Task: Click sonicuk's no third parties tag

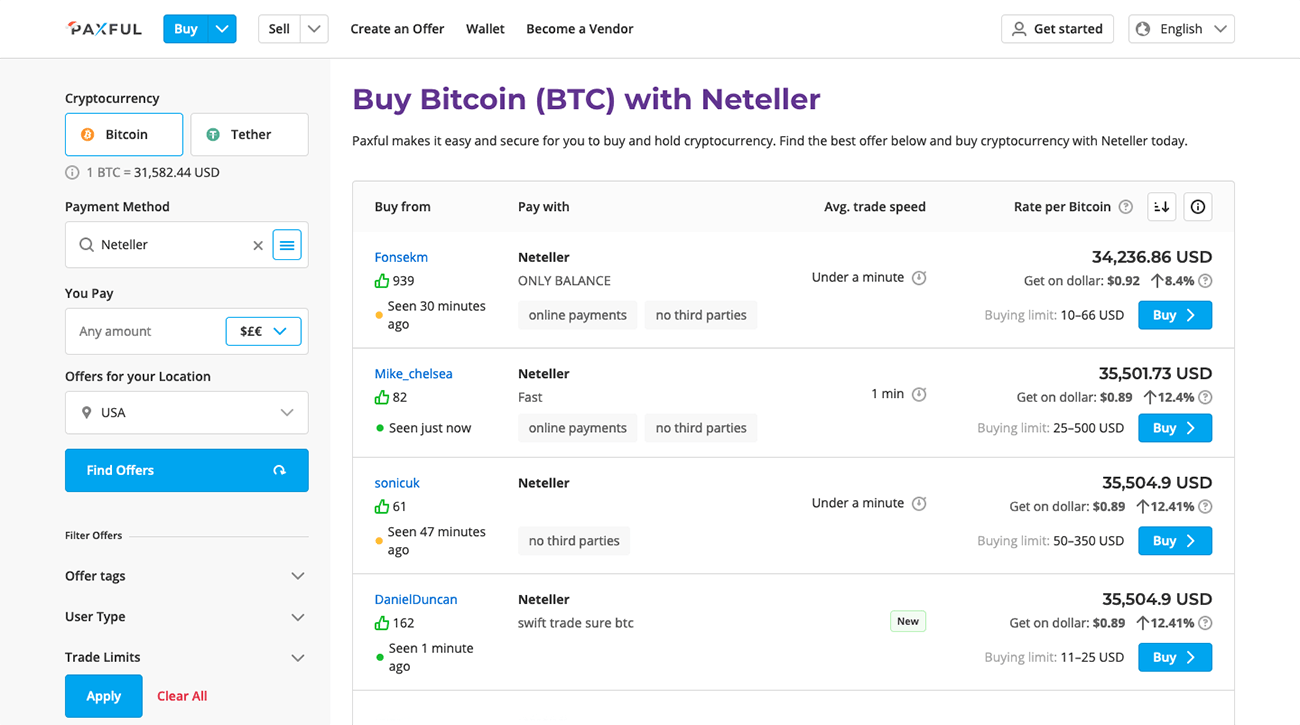Action: [x=574, y=541]
